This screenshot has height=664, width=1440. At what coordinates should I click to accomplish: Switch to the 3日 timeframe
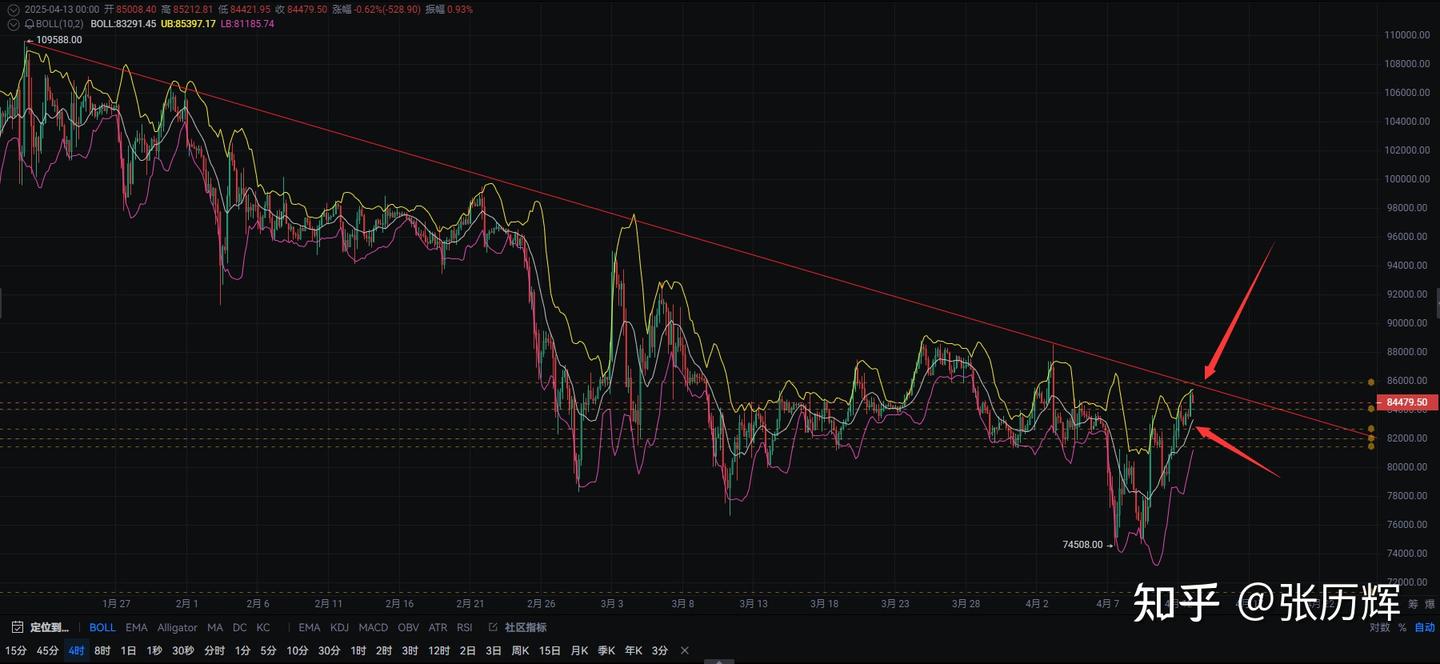click(494, 651)
